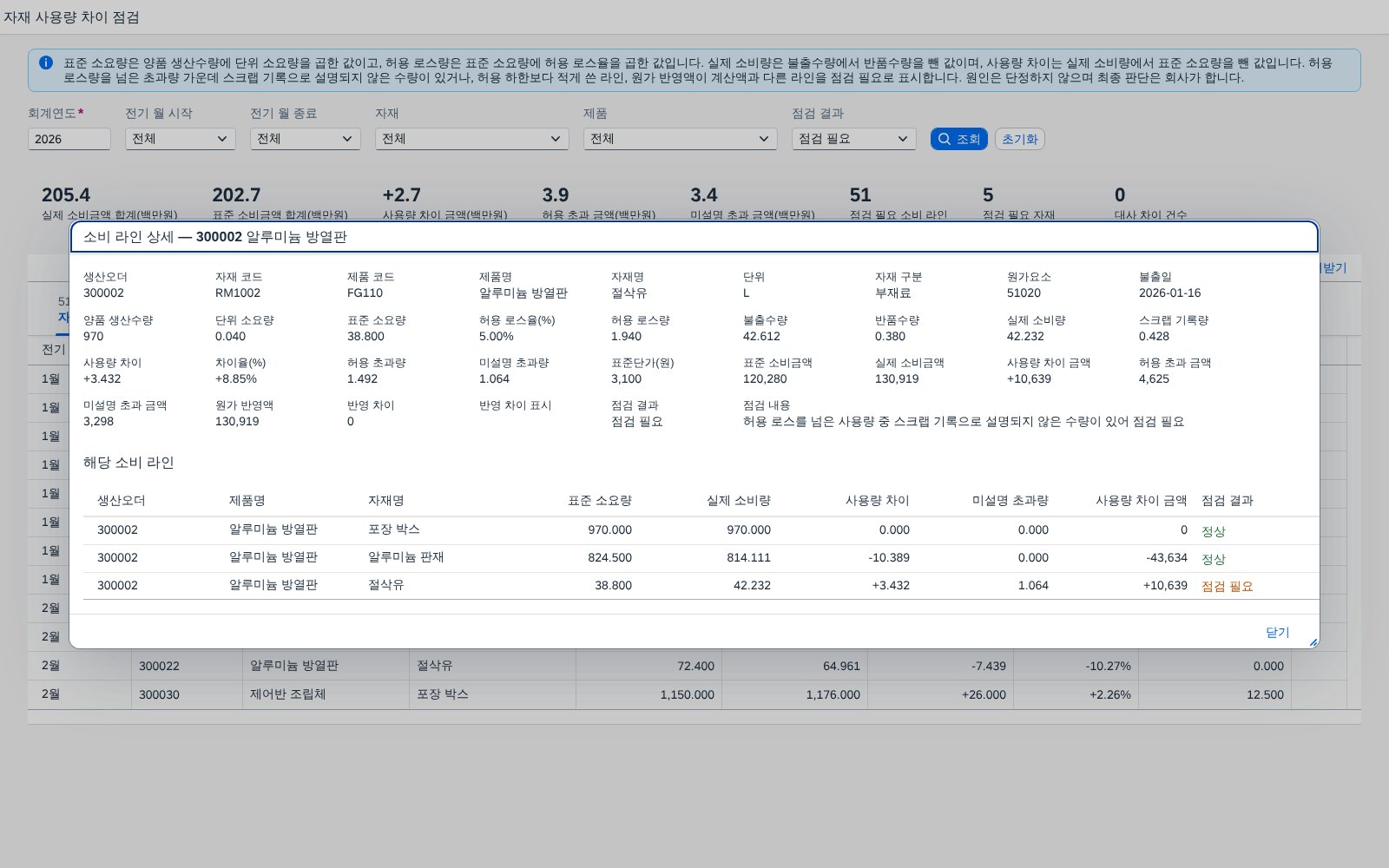Open the 전기 월 시작 dropdown
Image resolution: width=1389 pixels, height=868 pixels.
(x=181, y=139)
